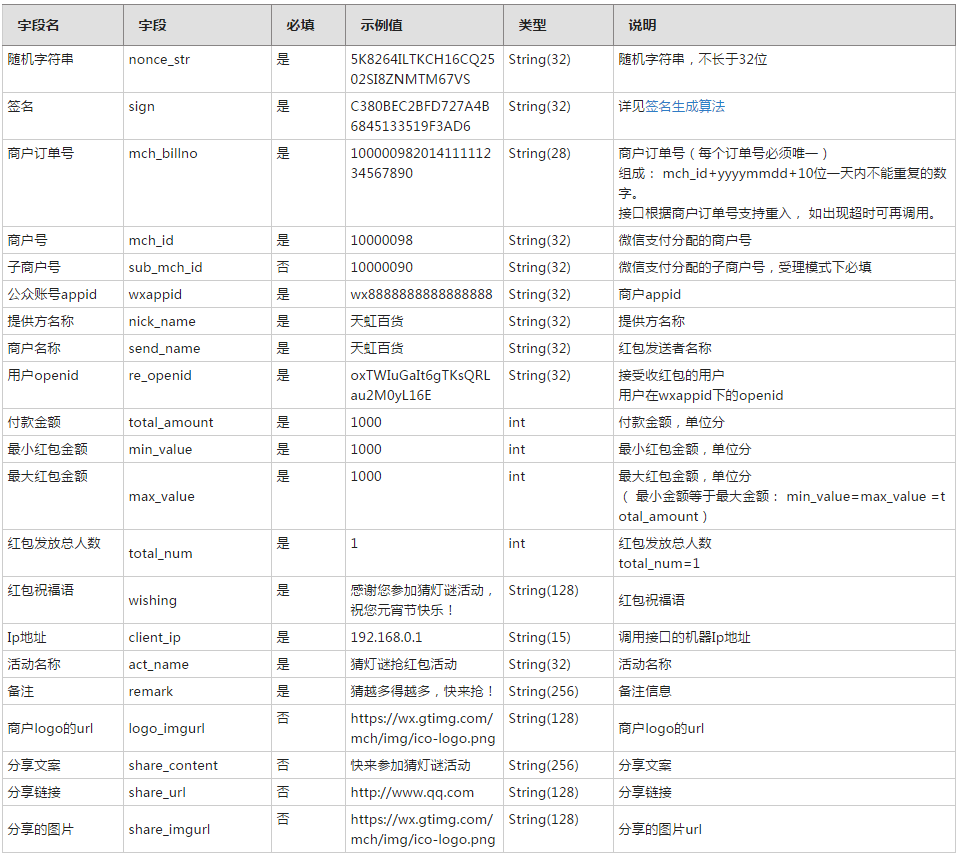Open the 签名生成算法 link
960x858 pixels.
[684, 106]
